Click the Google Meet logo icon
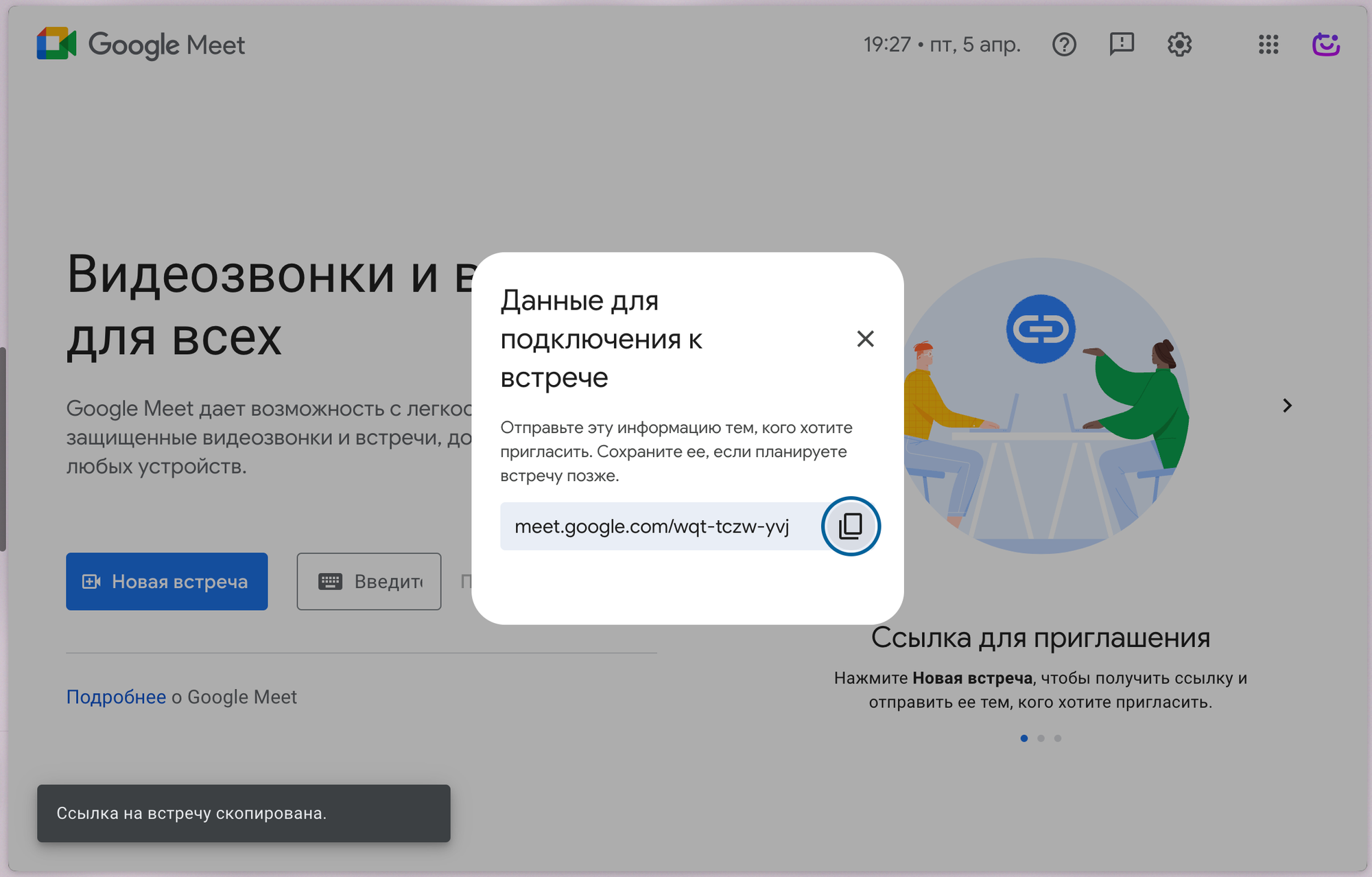Image resolution: width=1372 pixels, height=877 pixels. coord(56,45)
